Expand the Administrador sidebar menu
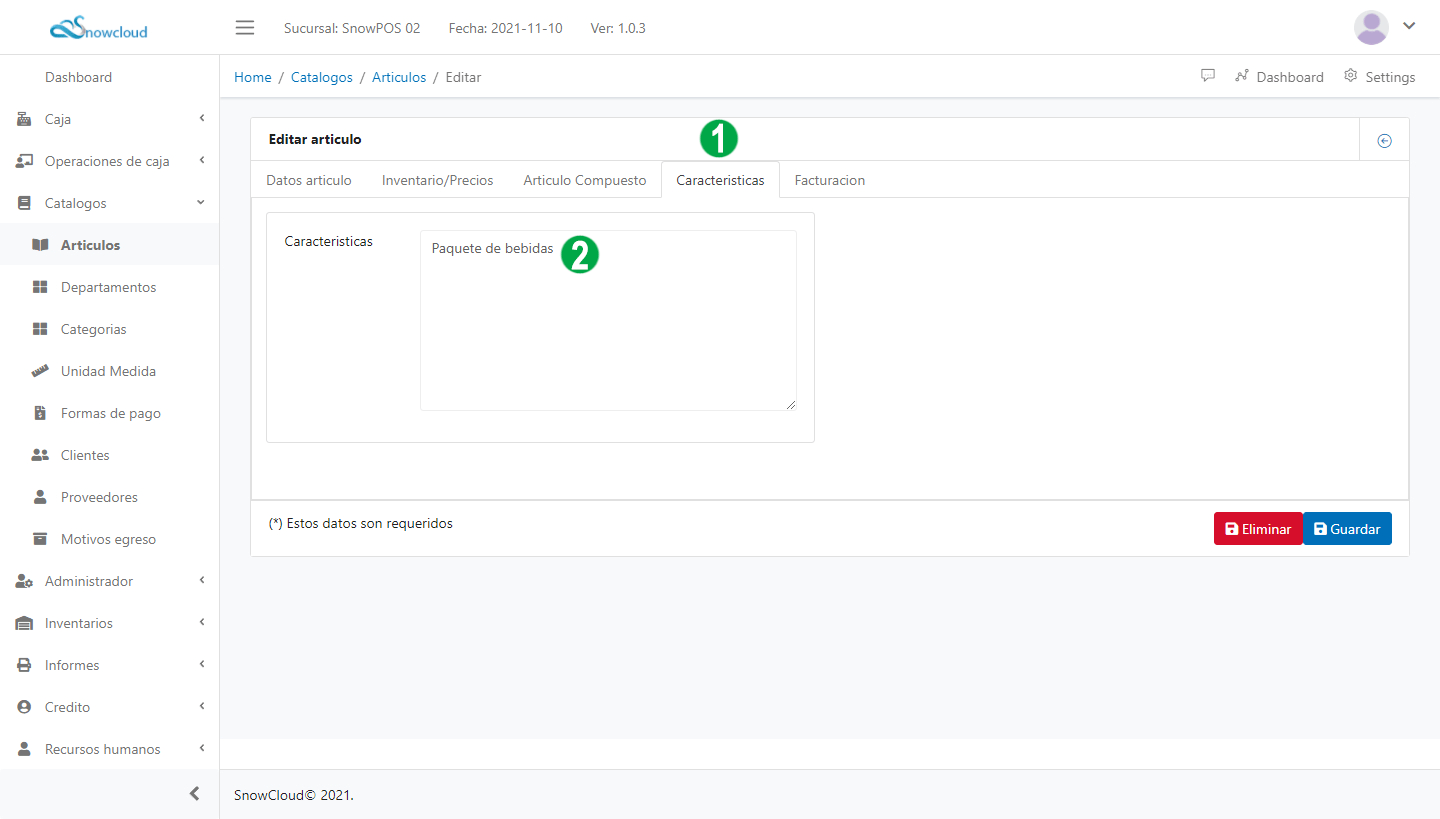Viewport: 1440px width, 819px height. (x=110, y=581)
